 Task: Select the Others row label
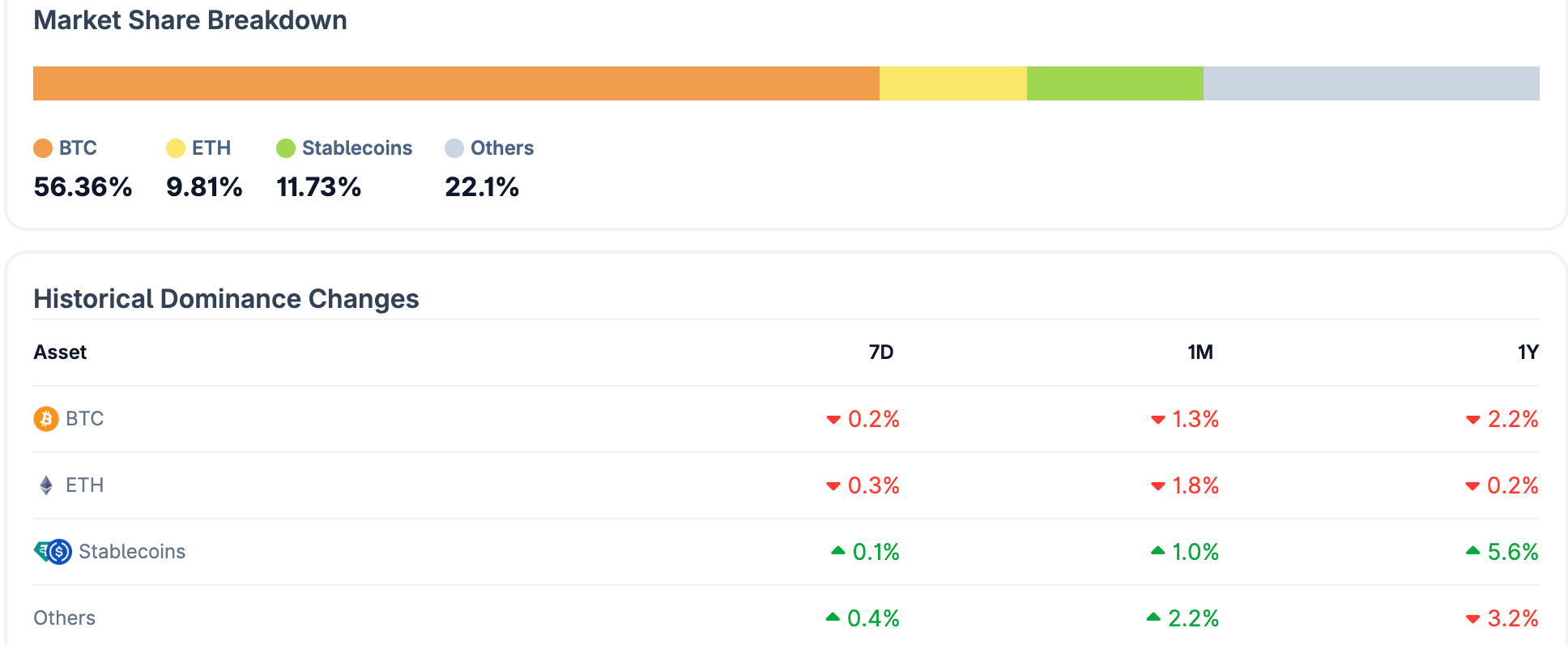65,618
